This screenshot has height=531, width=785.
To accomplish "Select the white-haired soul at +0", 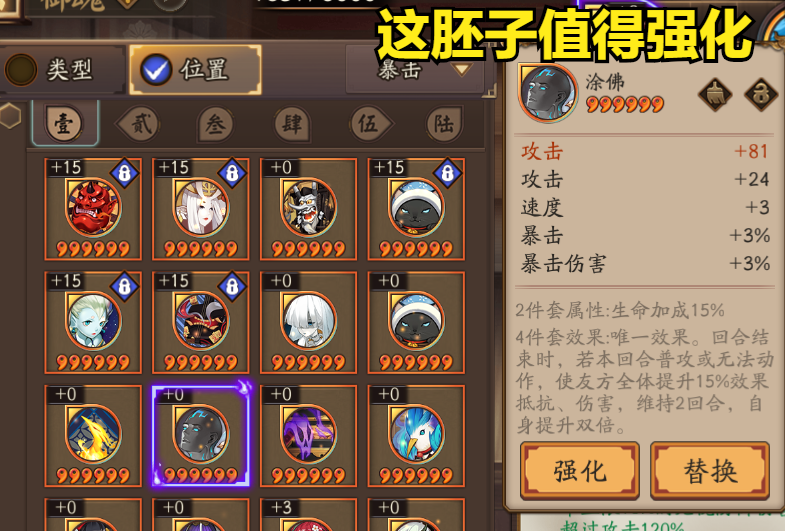I will [x=308, y=323].
